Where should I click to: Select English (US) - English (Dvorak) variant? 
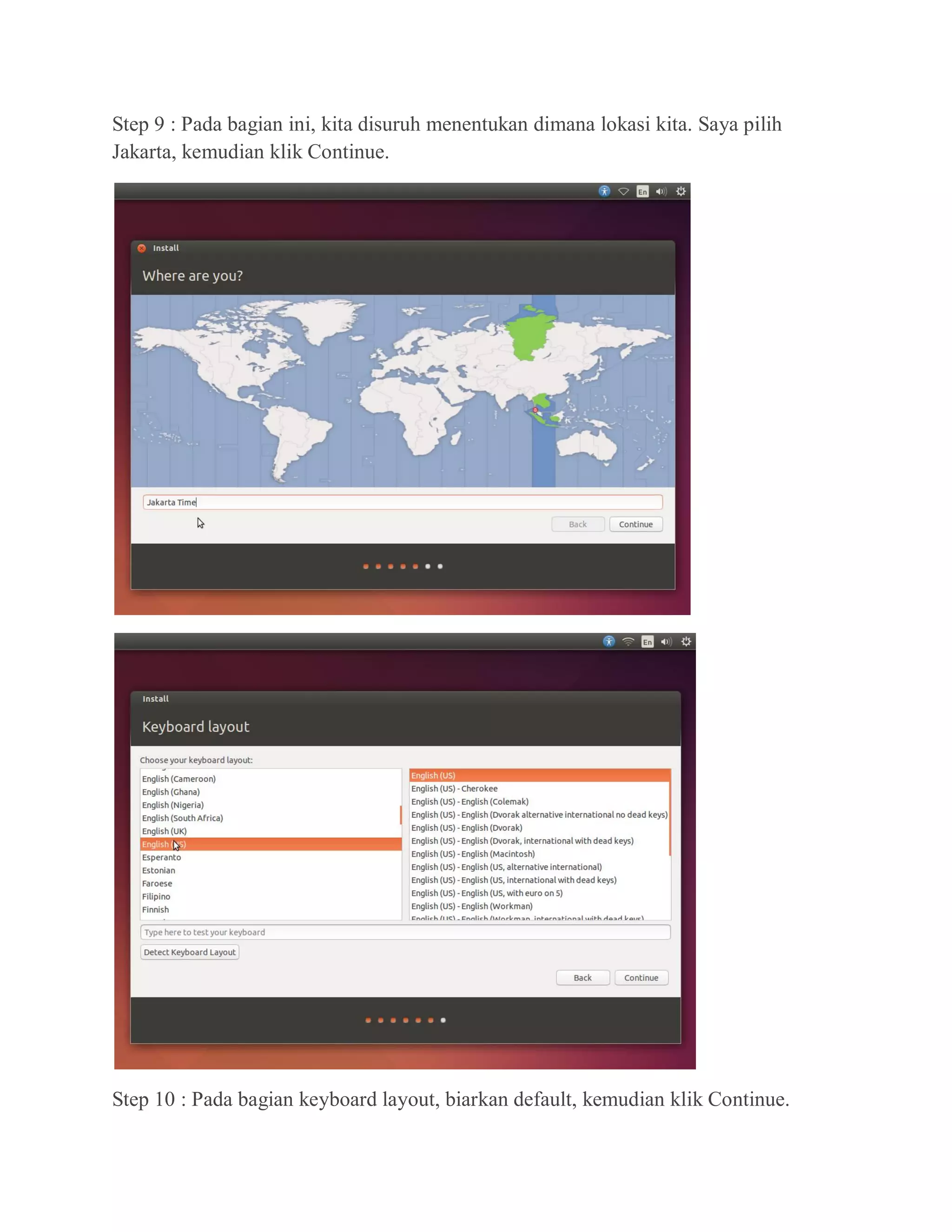tap(467, 828)
